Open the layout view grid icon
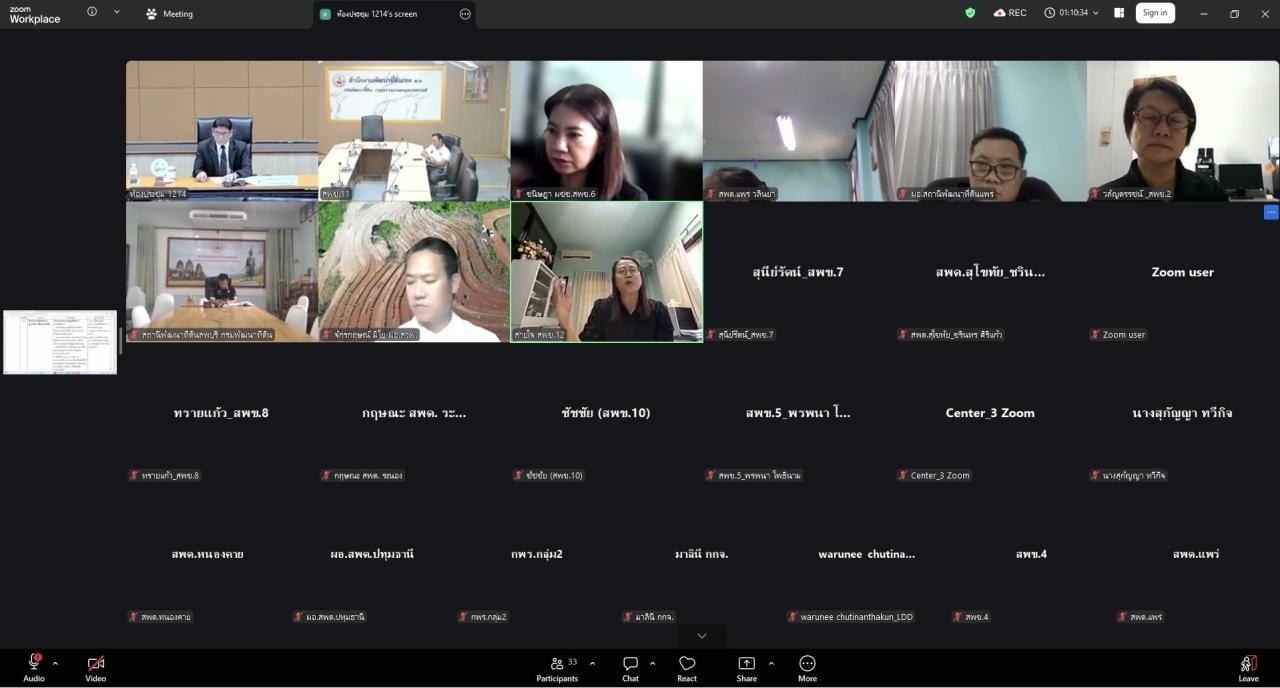 (1119, 13)
